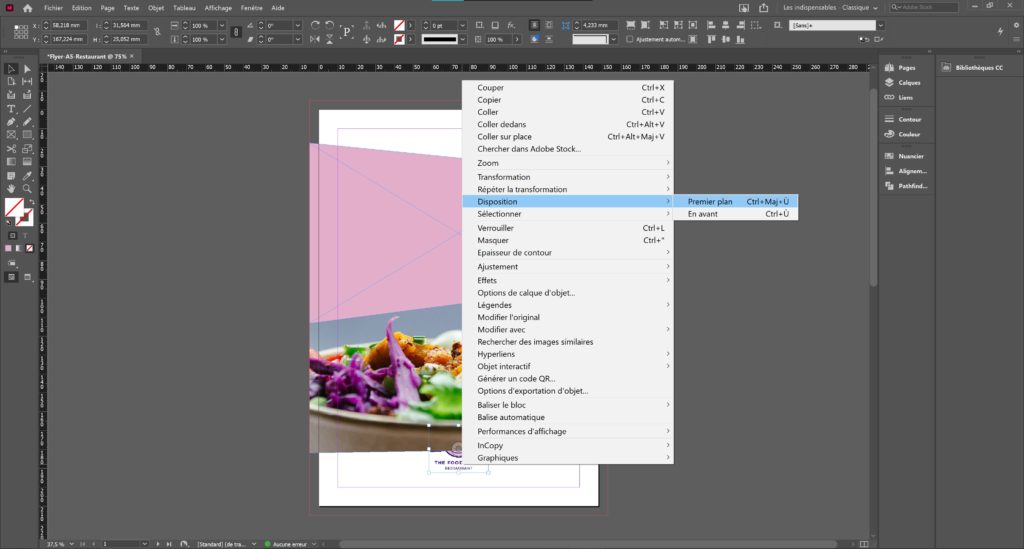Select the Scissors tool
Image resolution: width=1024 pixels, height=549 pixels.
11,149
